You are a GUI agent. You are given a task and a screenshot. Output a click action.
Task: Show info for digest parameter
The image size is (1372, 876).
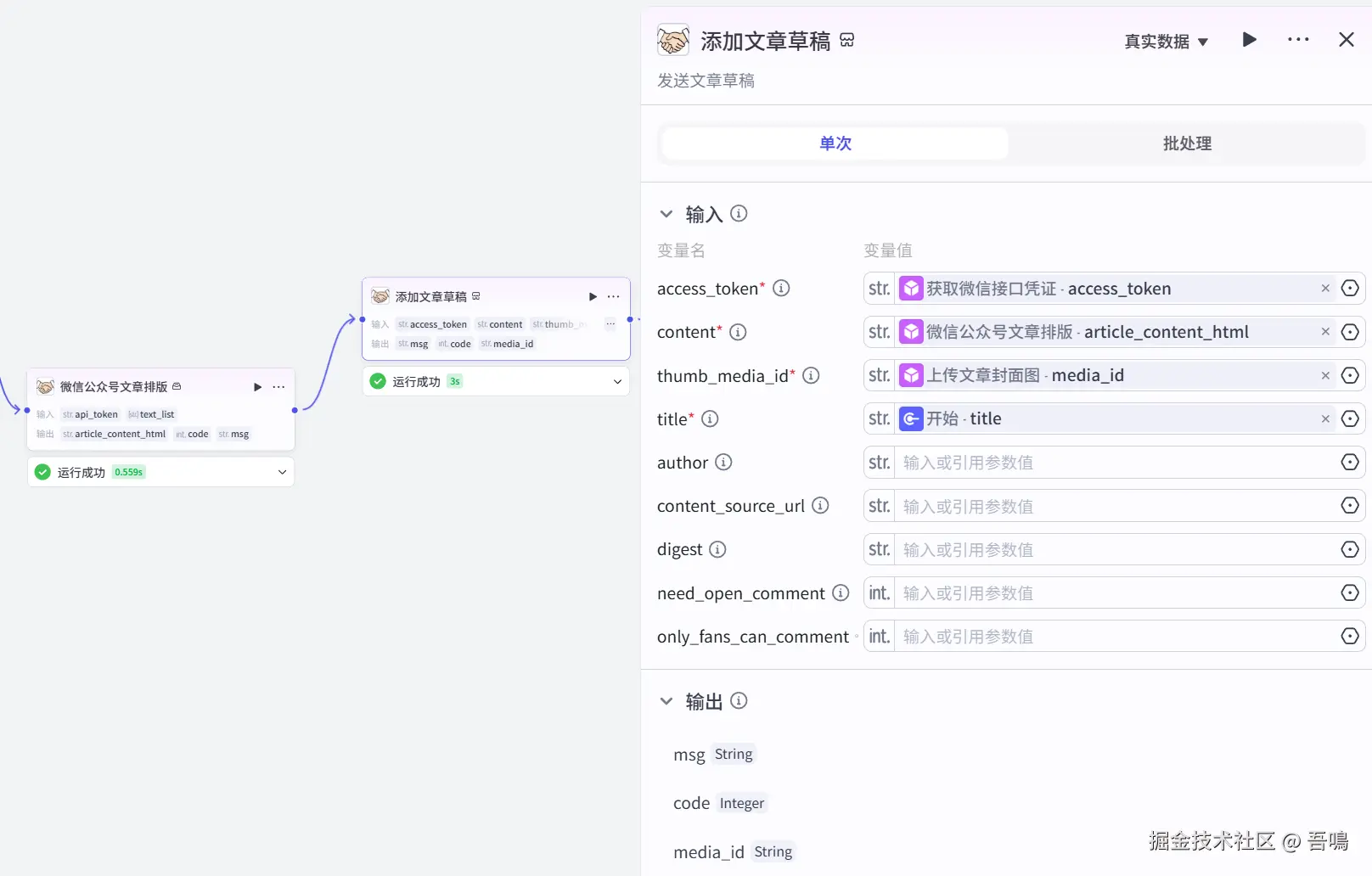[718, 549]
